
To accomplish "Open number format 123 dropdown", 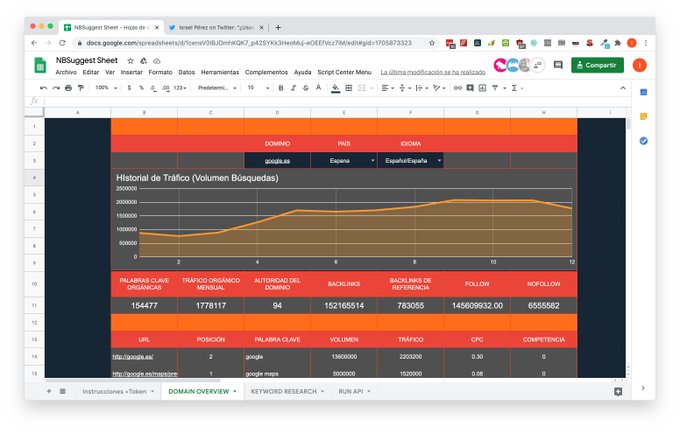I will click(180, 88).
